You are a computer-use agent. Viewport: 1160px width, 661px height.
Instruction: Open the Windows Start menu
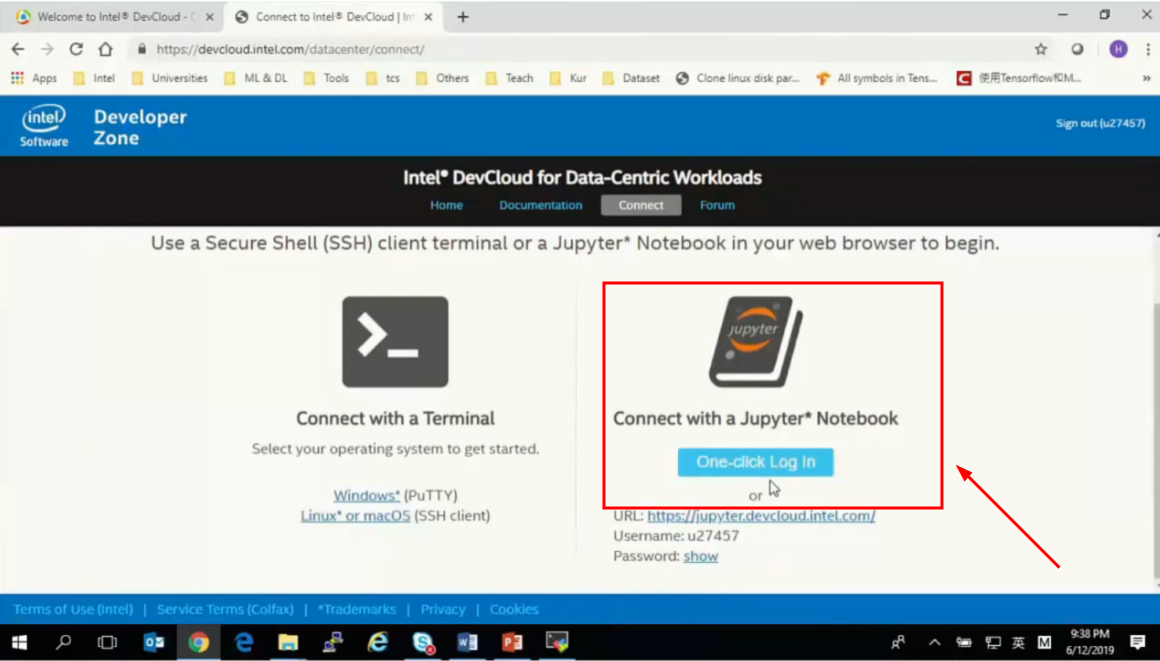tap(19, 642)
